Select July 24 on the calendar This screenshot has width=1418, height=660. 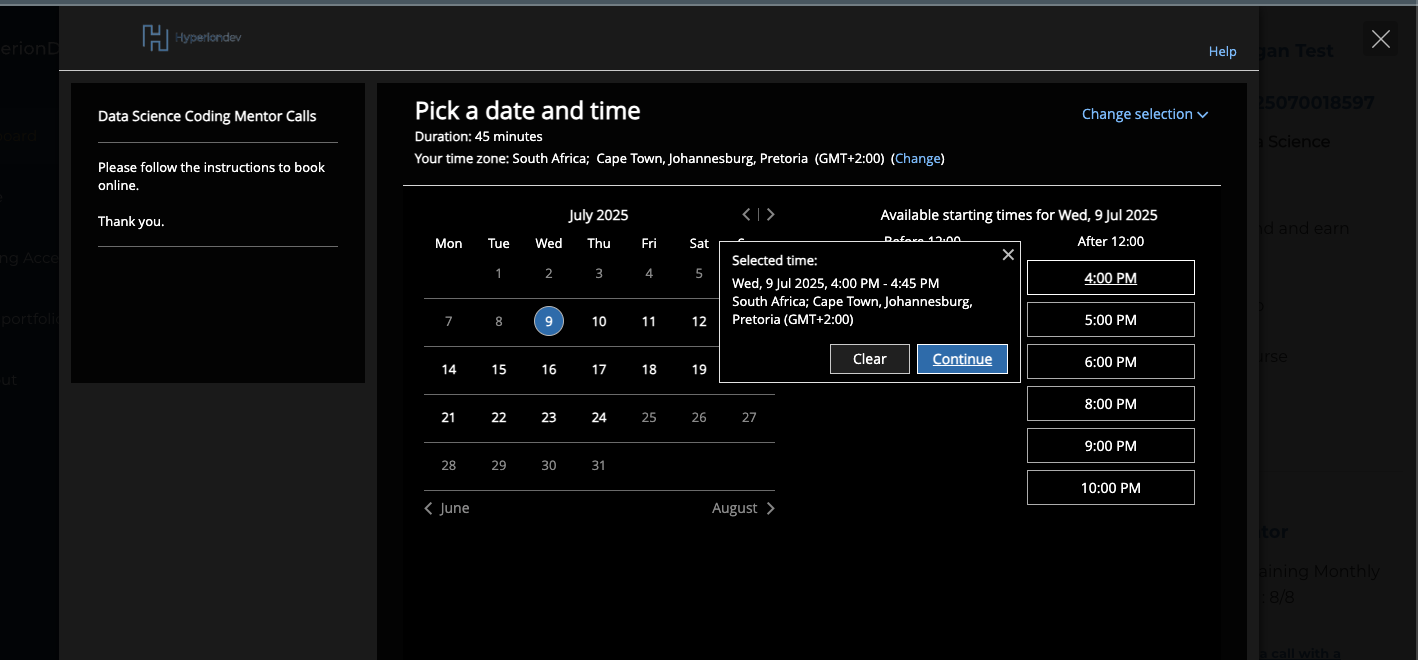point(599,417)
